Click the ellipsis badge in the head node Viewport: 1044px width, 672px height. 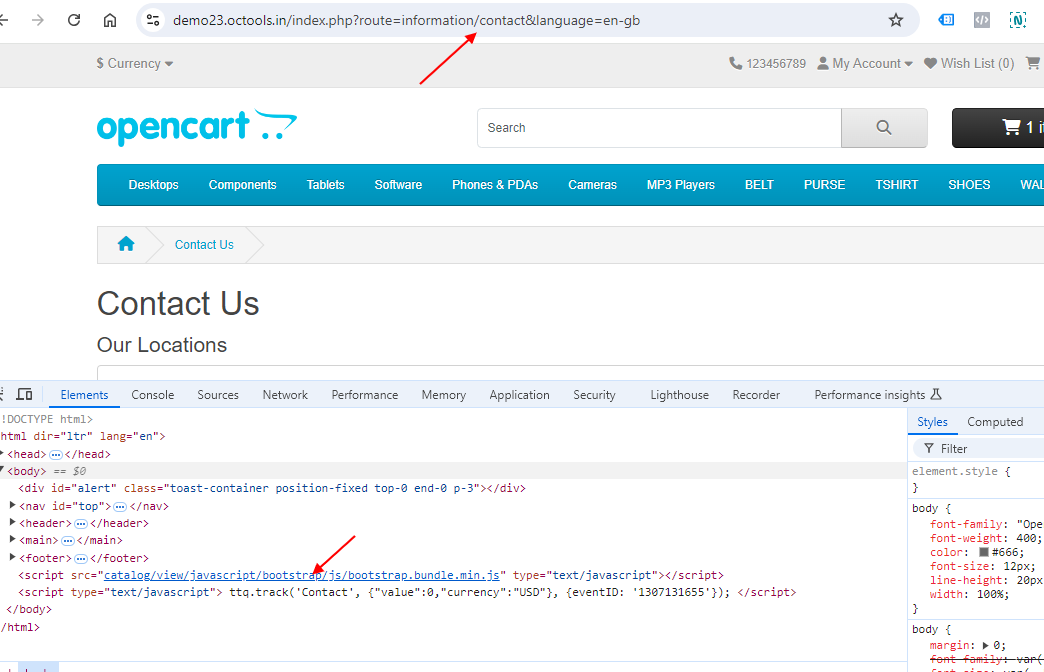[56, 454]
